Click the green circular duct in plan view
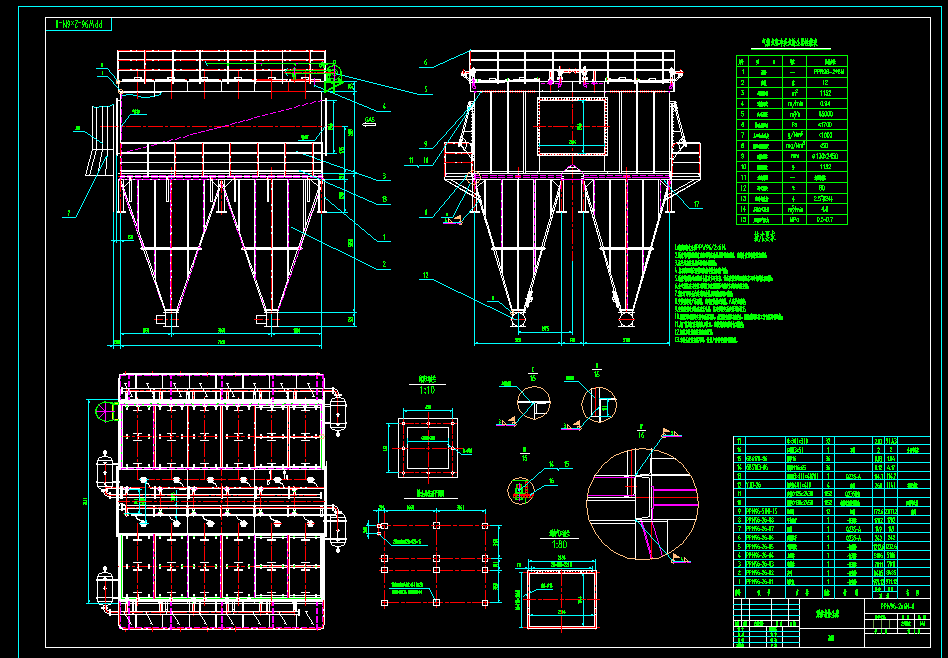Image resolution: width=948 pixels, height=658 pixels. [105, 411]
